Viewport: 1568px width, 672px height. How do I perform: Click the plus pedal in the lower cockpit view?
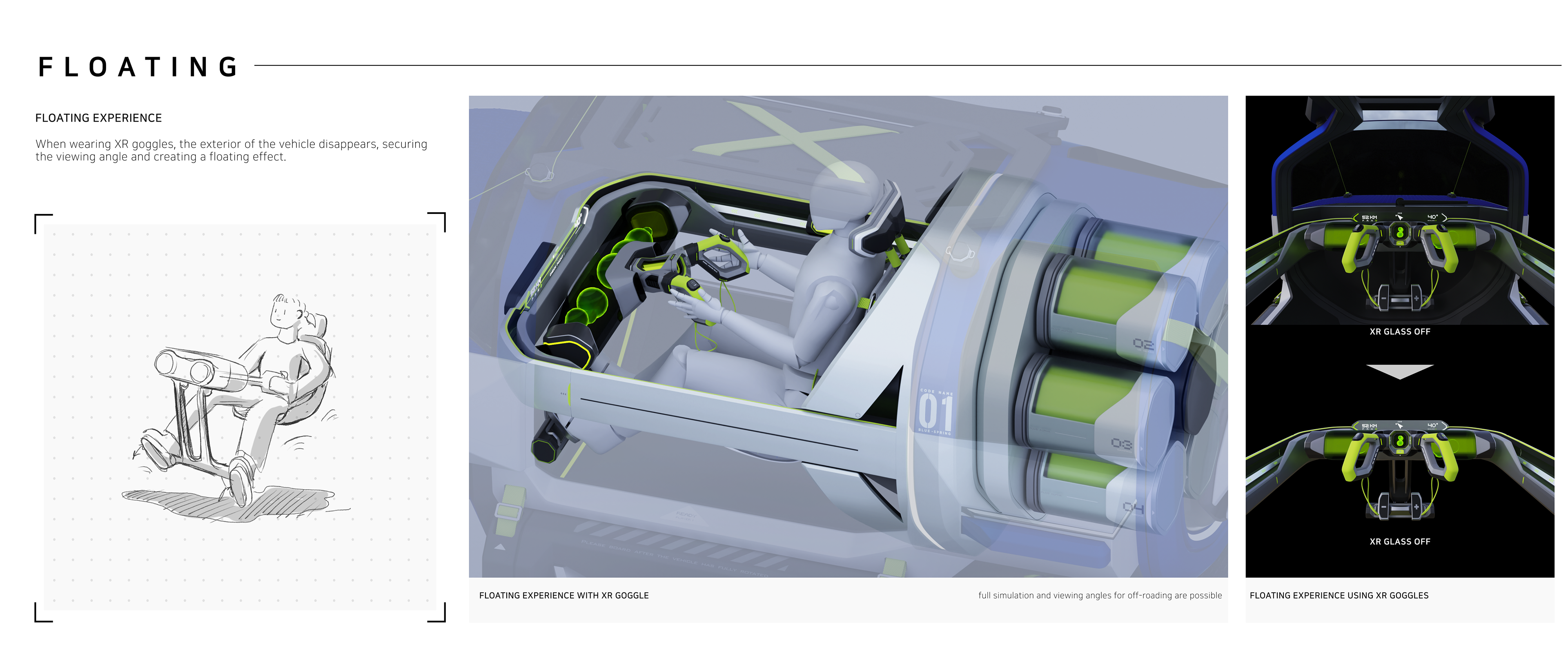(x=1416, y=507)
